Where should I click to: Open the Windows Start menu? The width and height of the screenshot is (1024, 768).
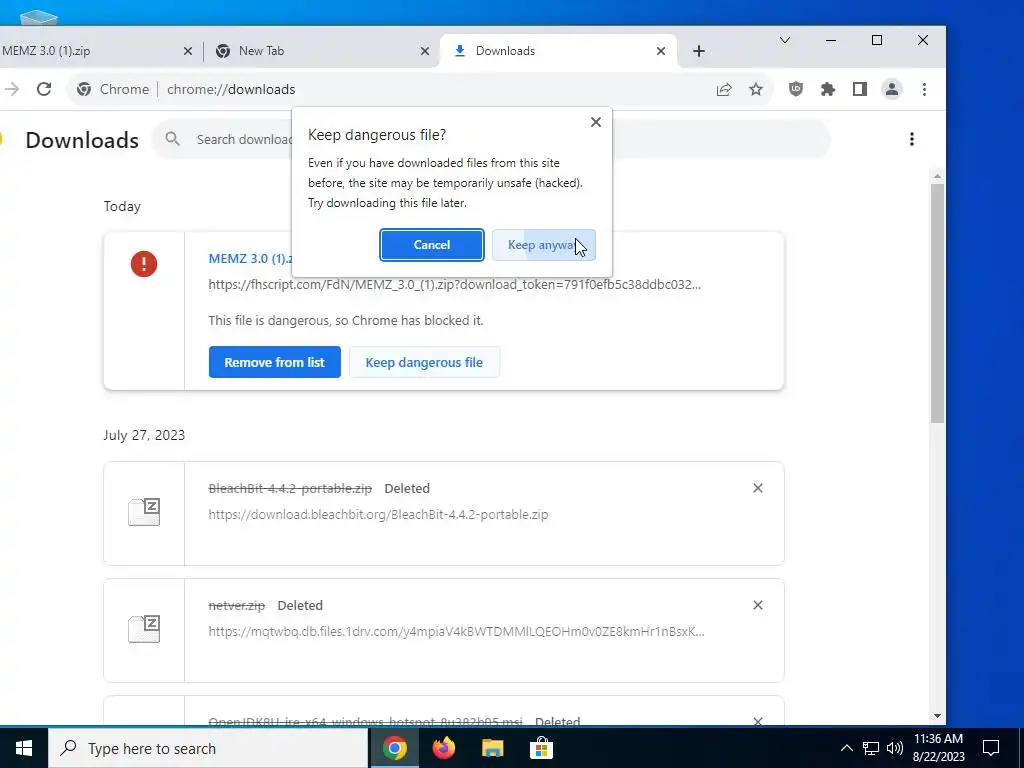pyautogui.click(x=24, y=748)
